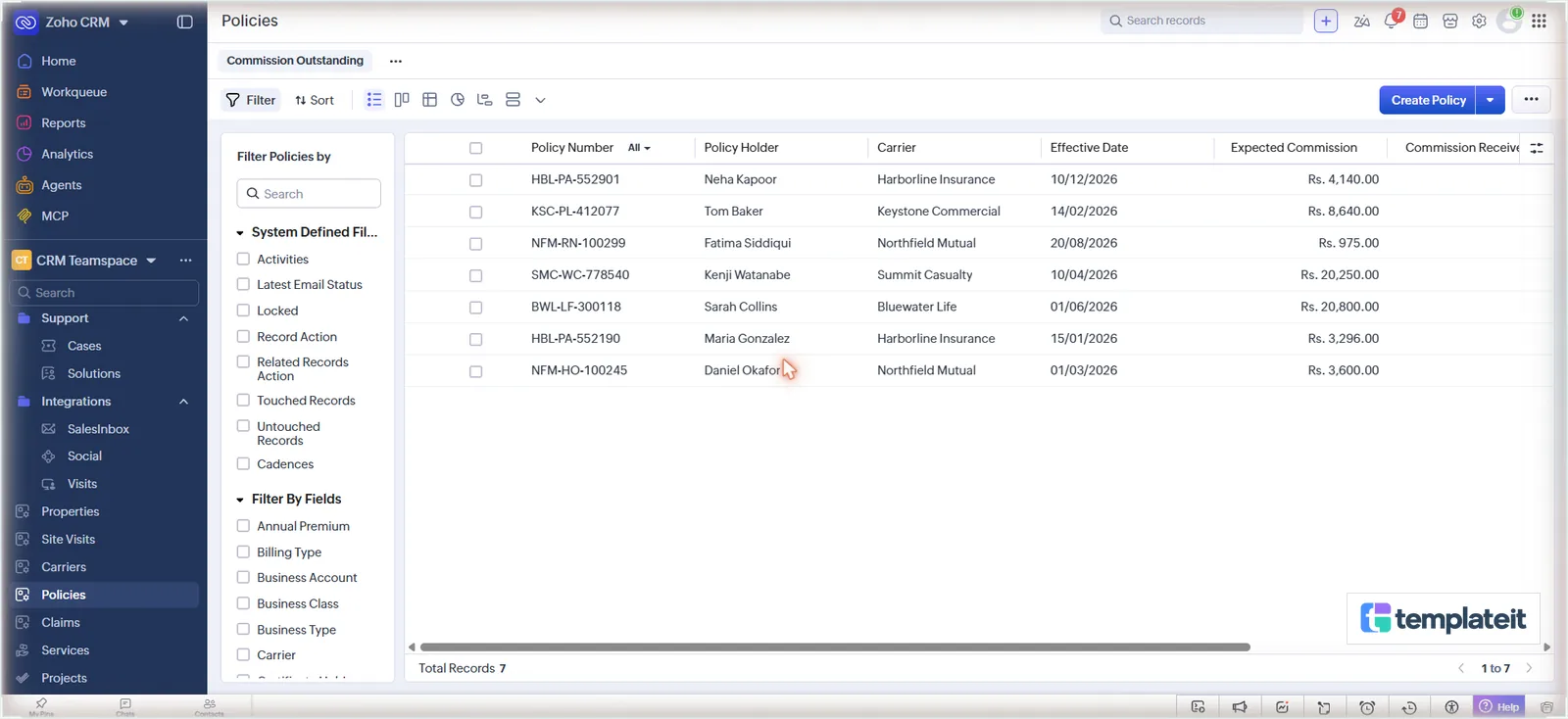Open the Policy Number 'All' dropdown

coord(639,148)
